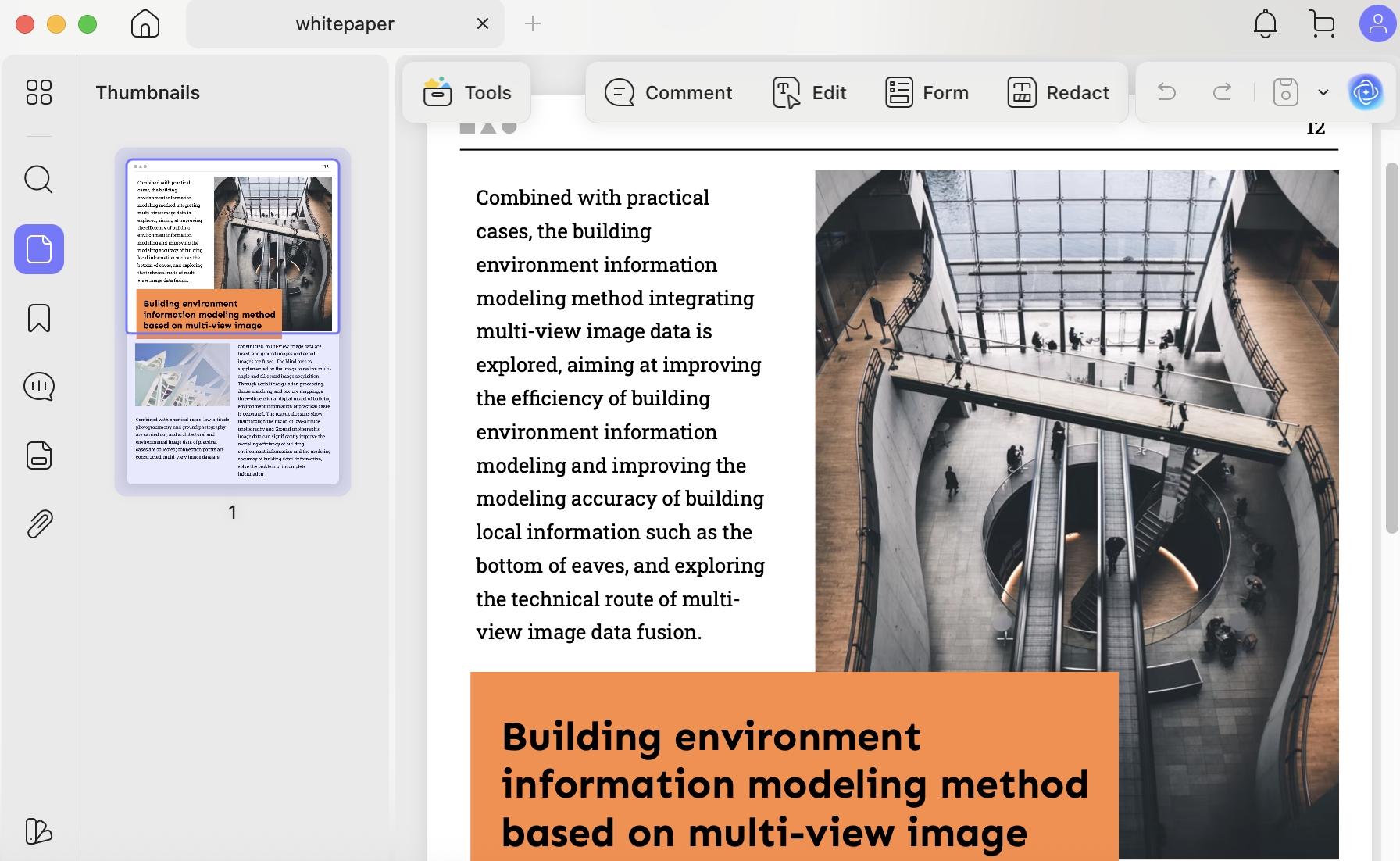This screenshot has width=1400, height=861.
Task: Select page 1 thumbnail
Action: click(x=233, y=321)
